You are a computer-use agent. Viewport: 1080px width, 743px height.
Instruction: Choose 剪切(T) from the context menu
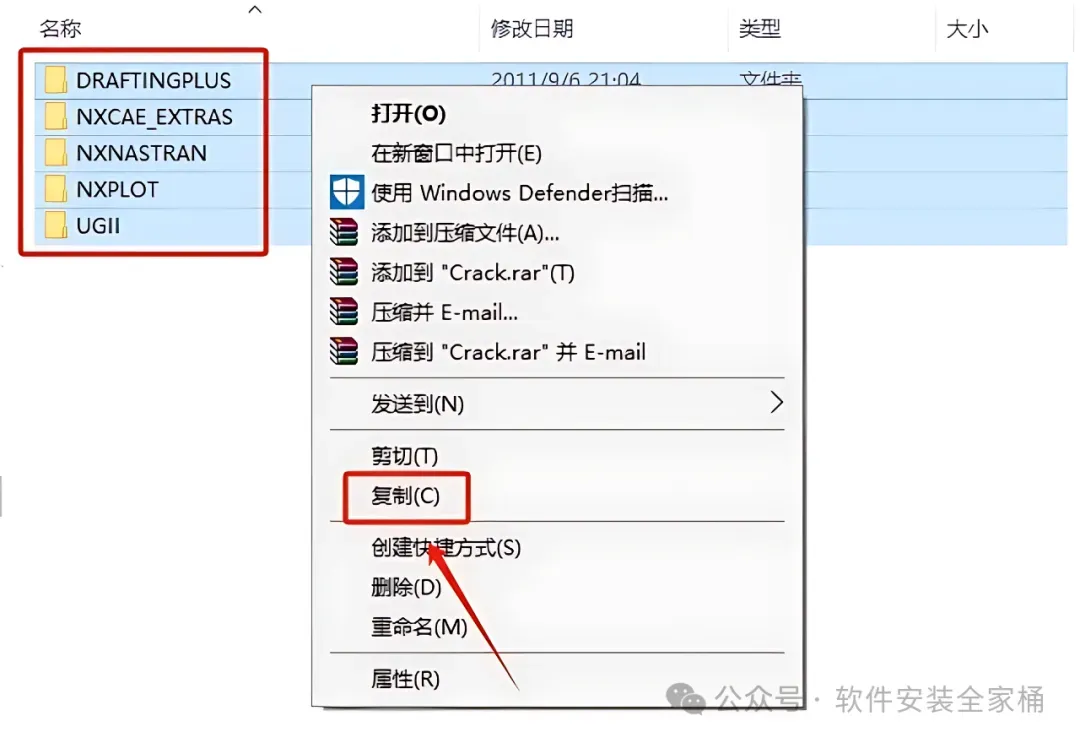[x=404, y=456]
